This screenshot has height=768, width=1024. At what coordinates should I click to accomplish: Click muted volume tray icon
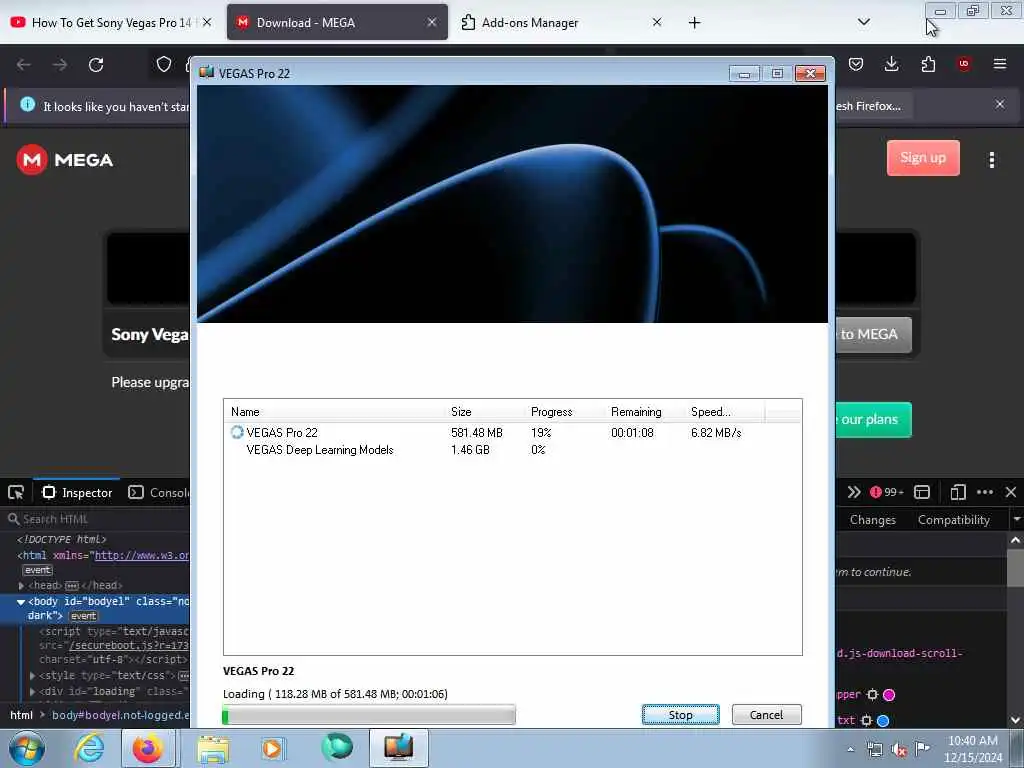tap(899, 750)
